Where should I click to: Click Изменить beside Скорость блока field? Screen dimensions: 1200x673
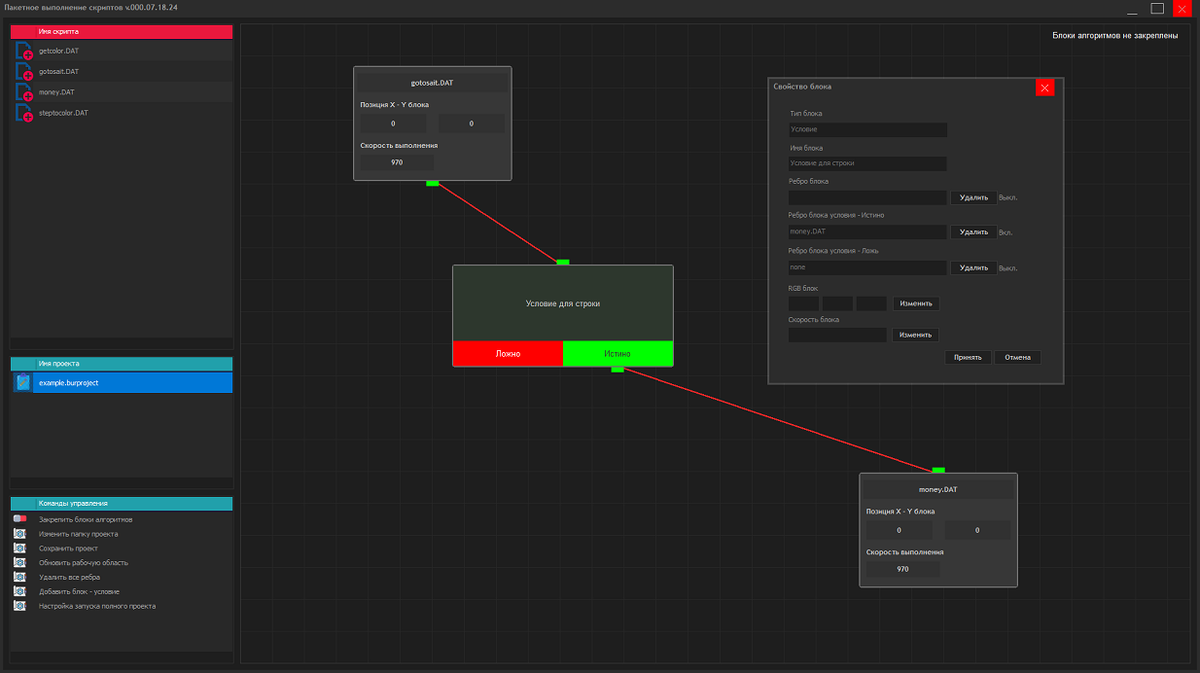916,335
